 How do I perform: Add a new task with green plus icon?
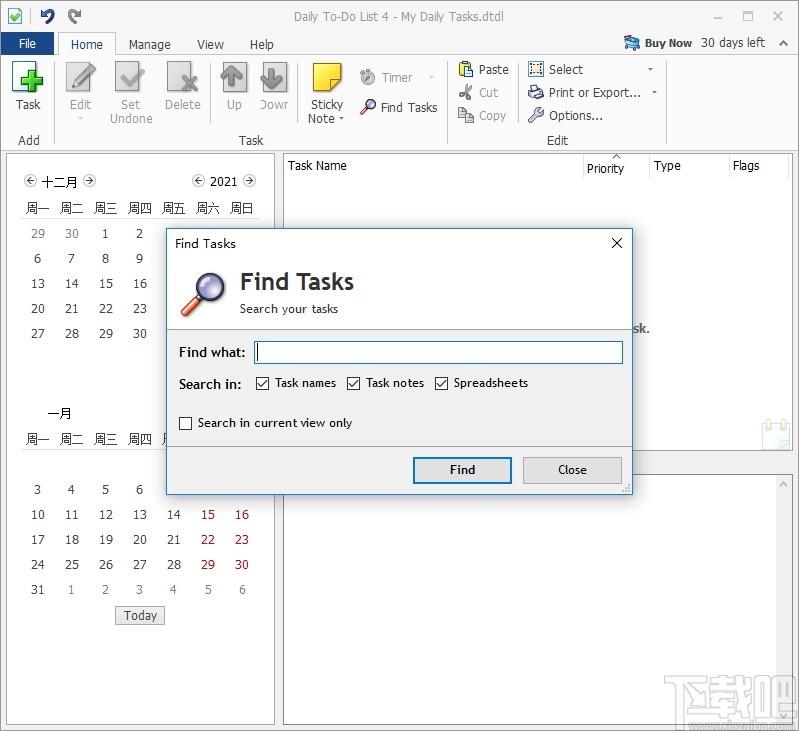(x=28, y=86)
